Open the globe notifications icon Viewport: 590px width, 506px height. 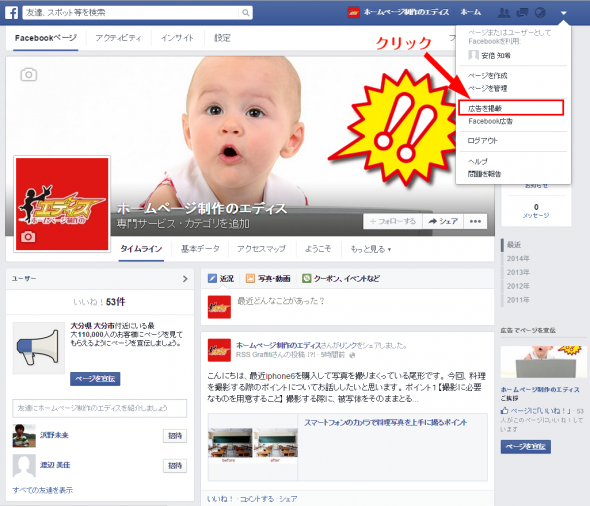pos(540,13)
